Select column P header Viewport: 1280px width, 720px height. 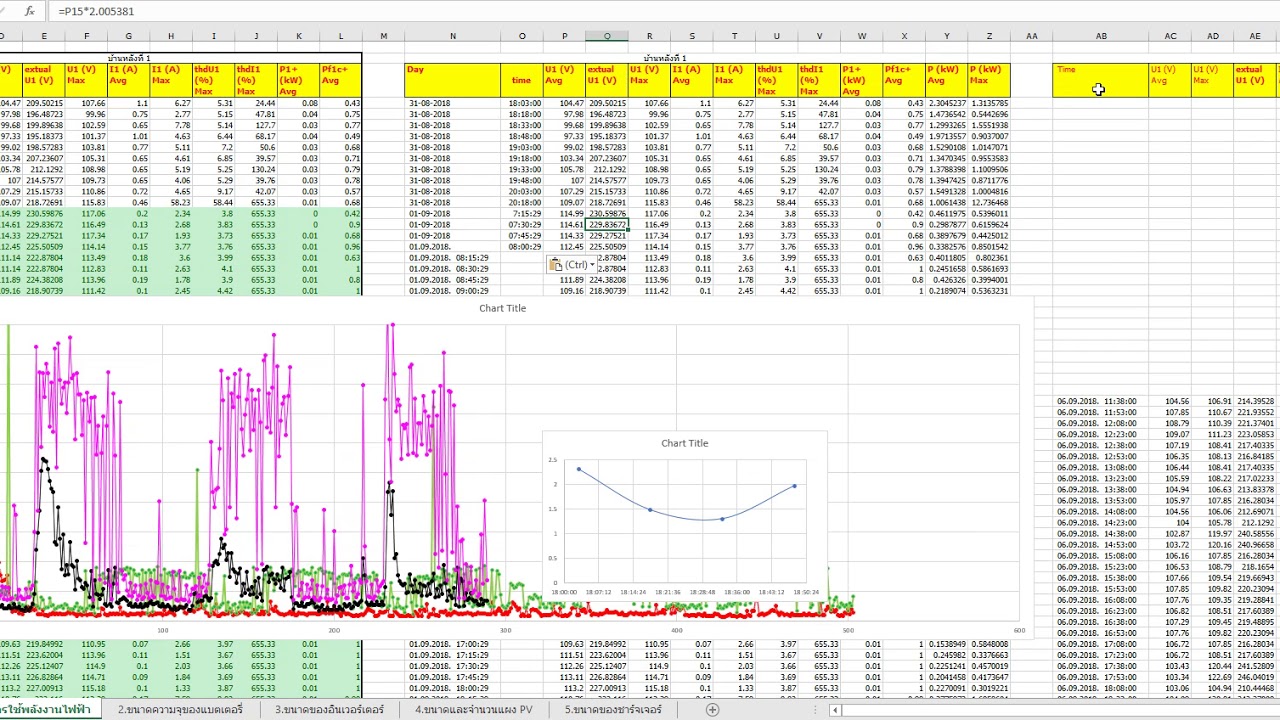(x=564, y=36)
